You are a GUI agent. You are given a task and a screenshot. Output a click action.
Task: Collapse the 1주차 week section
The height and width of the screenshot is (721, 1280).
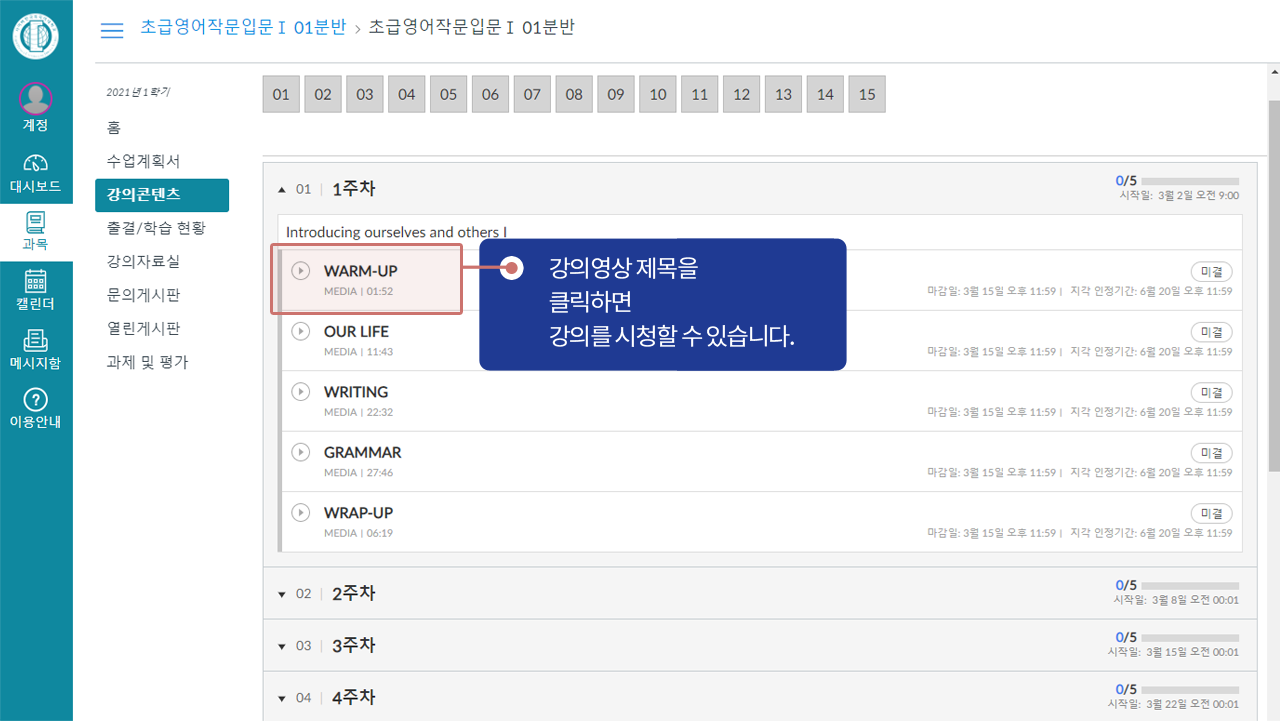[x=282, y=188]
